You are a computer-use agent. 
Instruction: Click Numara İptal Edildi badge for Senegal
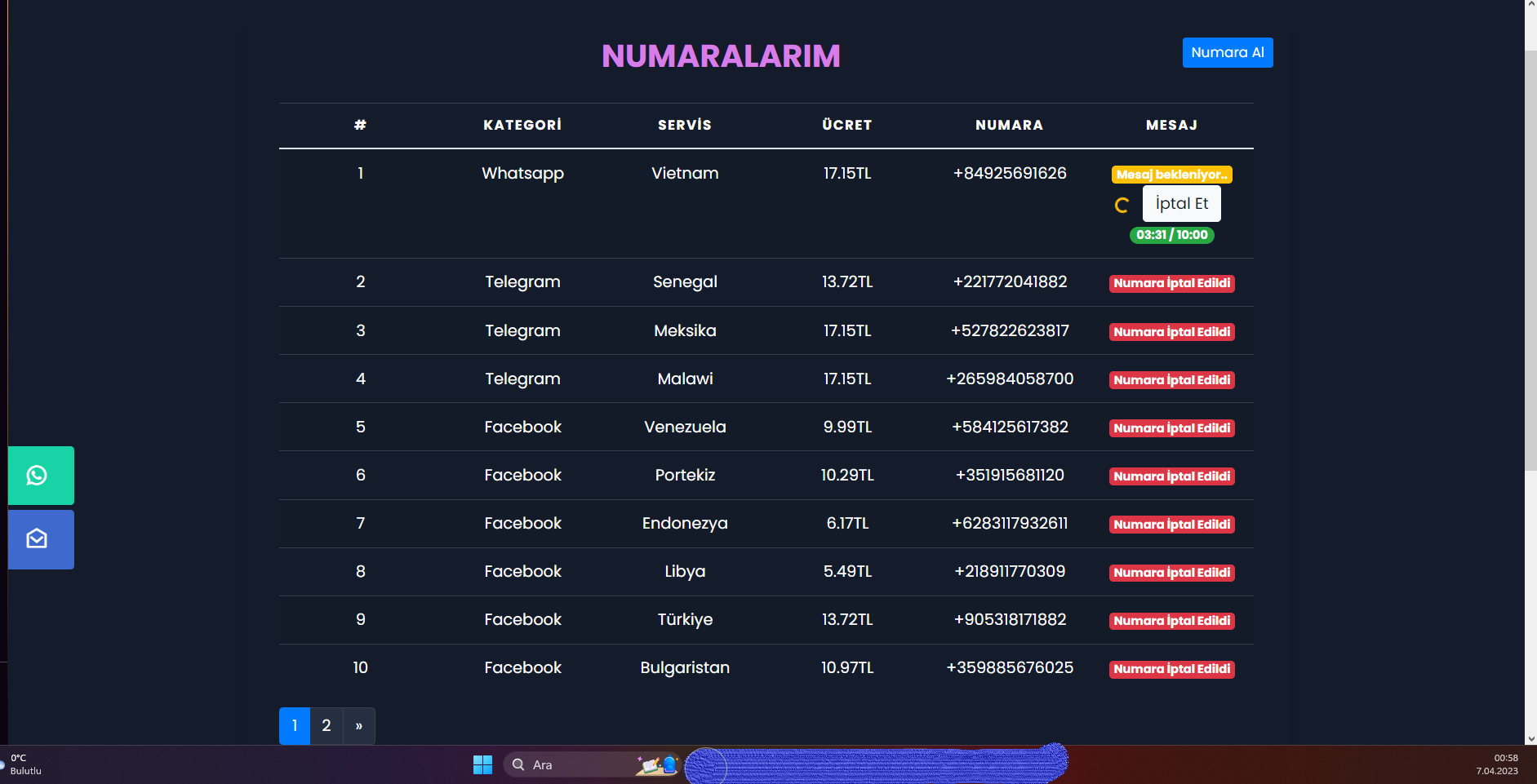(x=1171, y=283)
